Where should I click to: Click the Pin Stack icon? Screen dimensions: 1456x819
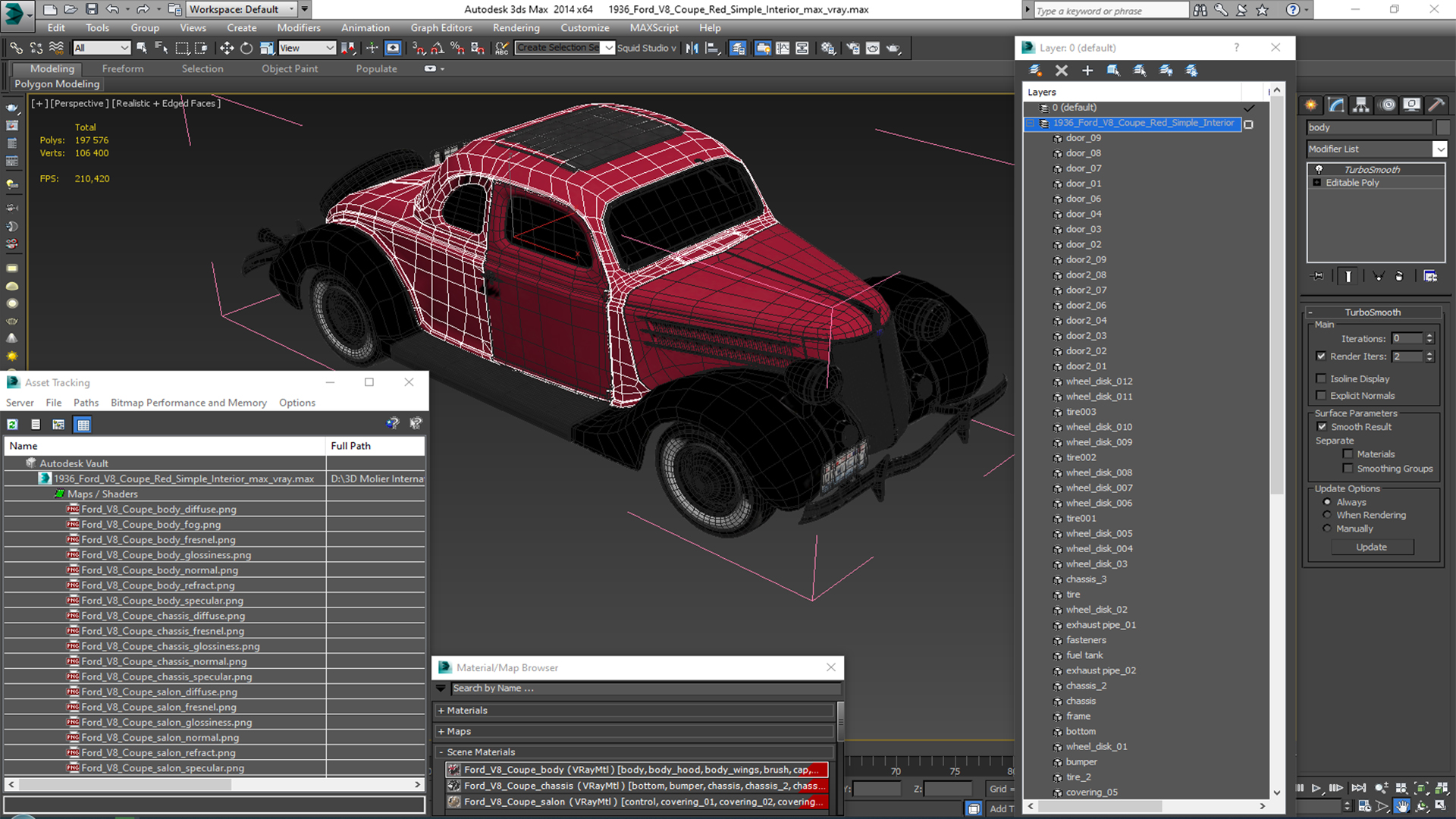click(1318, 276)
